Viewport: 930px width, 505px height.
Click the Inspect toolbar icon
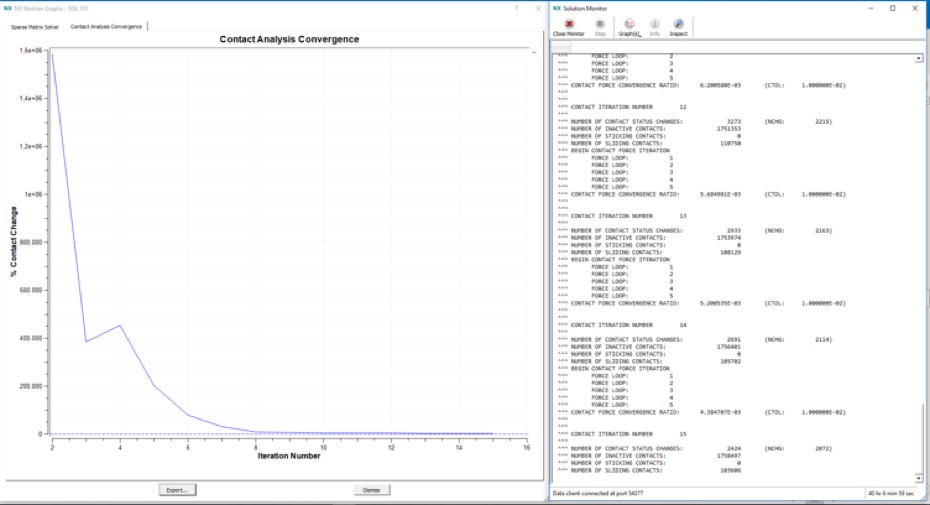coord(679,24)
